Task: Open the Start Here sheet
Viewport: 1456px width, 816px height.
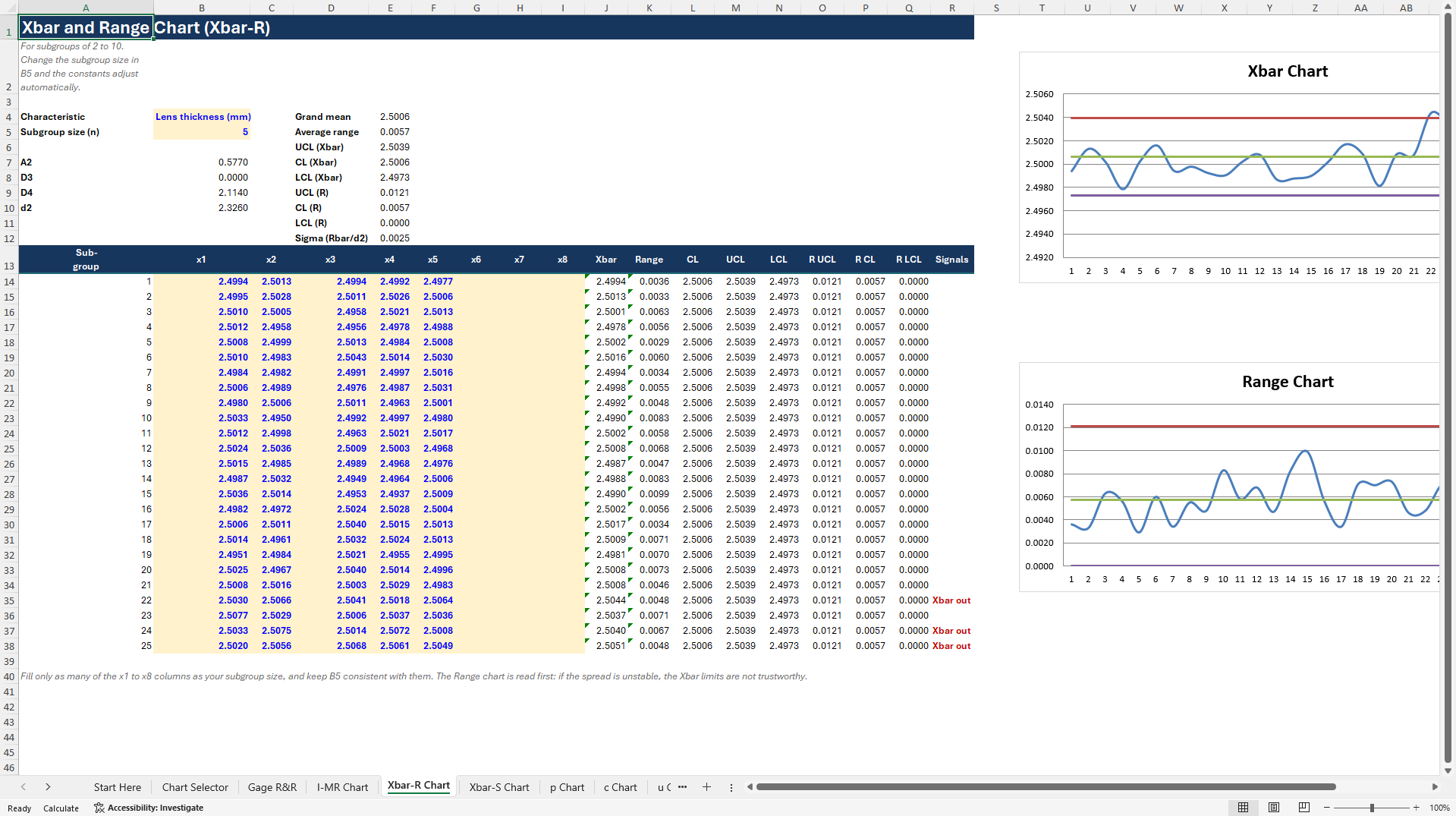Action: click(118, 787)
